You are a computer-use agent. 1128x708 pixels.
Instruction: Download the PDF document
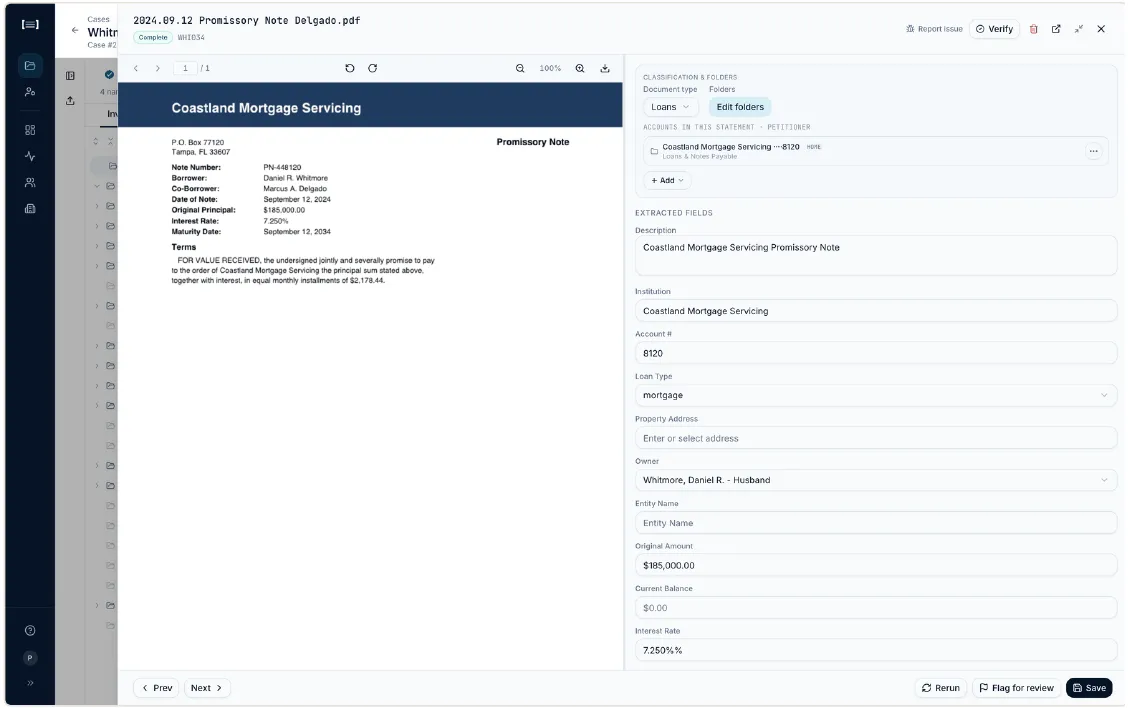tap(605, 68)
